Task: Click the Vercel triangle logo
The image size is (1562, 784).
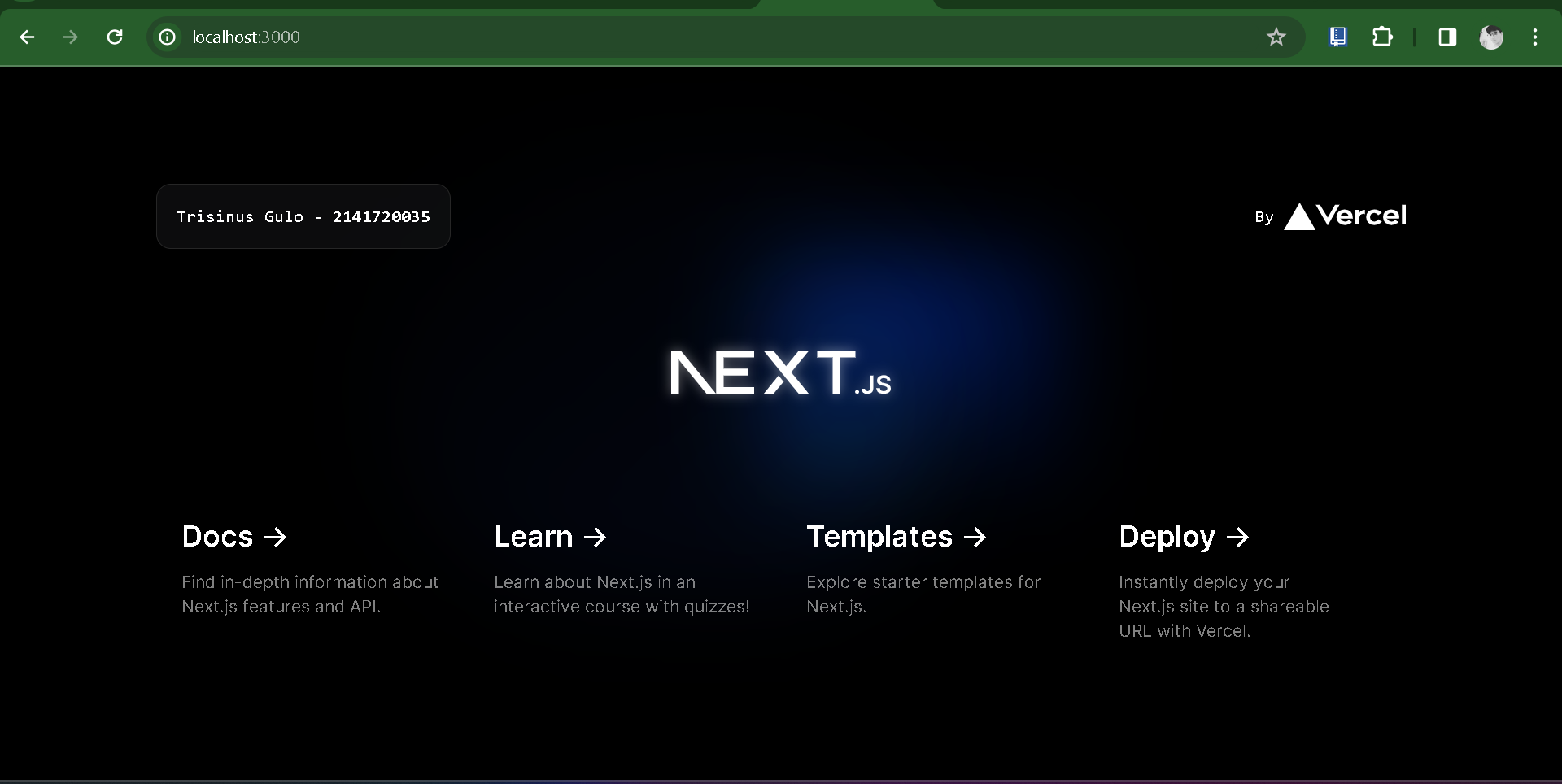Action: click(x=1299, y=217)
